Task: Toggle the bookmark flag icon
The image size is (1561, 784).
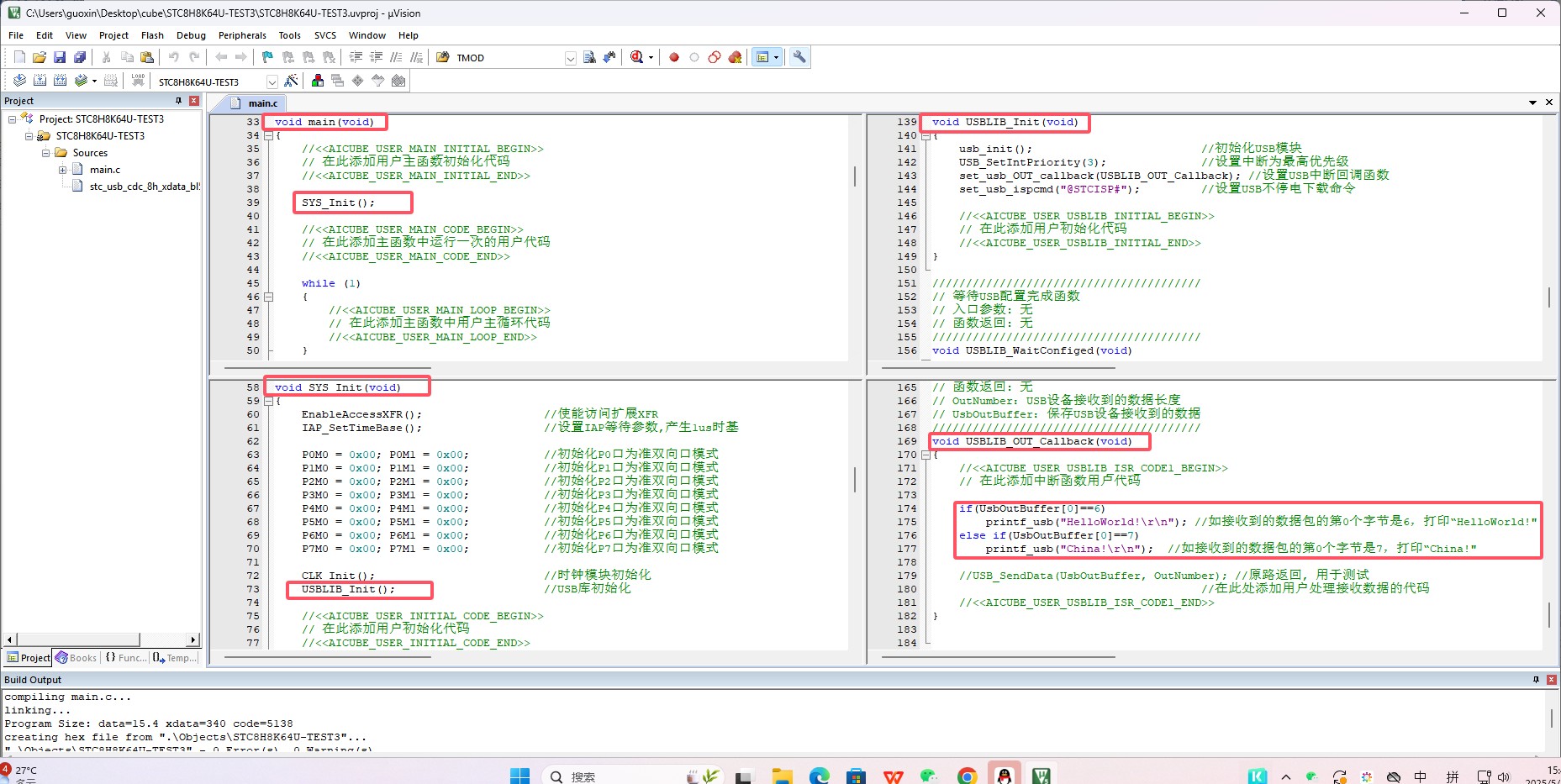Action: (x=267, y=57)
